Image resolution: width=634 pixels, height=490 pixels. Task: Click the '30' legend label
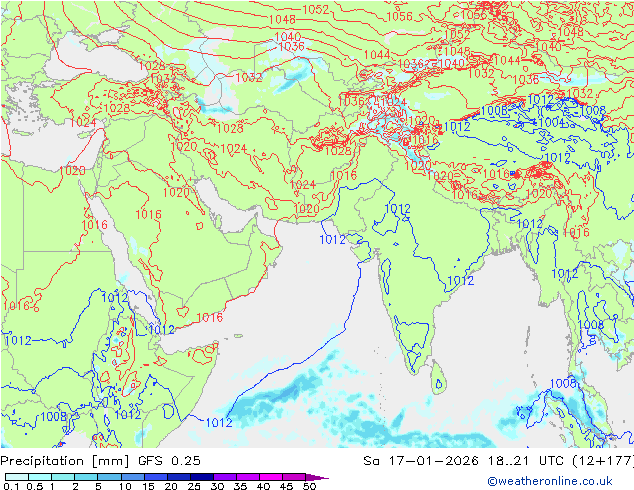[x=217, y=486]
